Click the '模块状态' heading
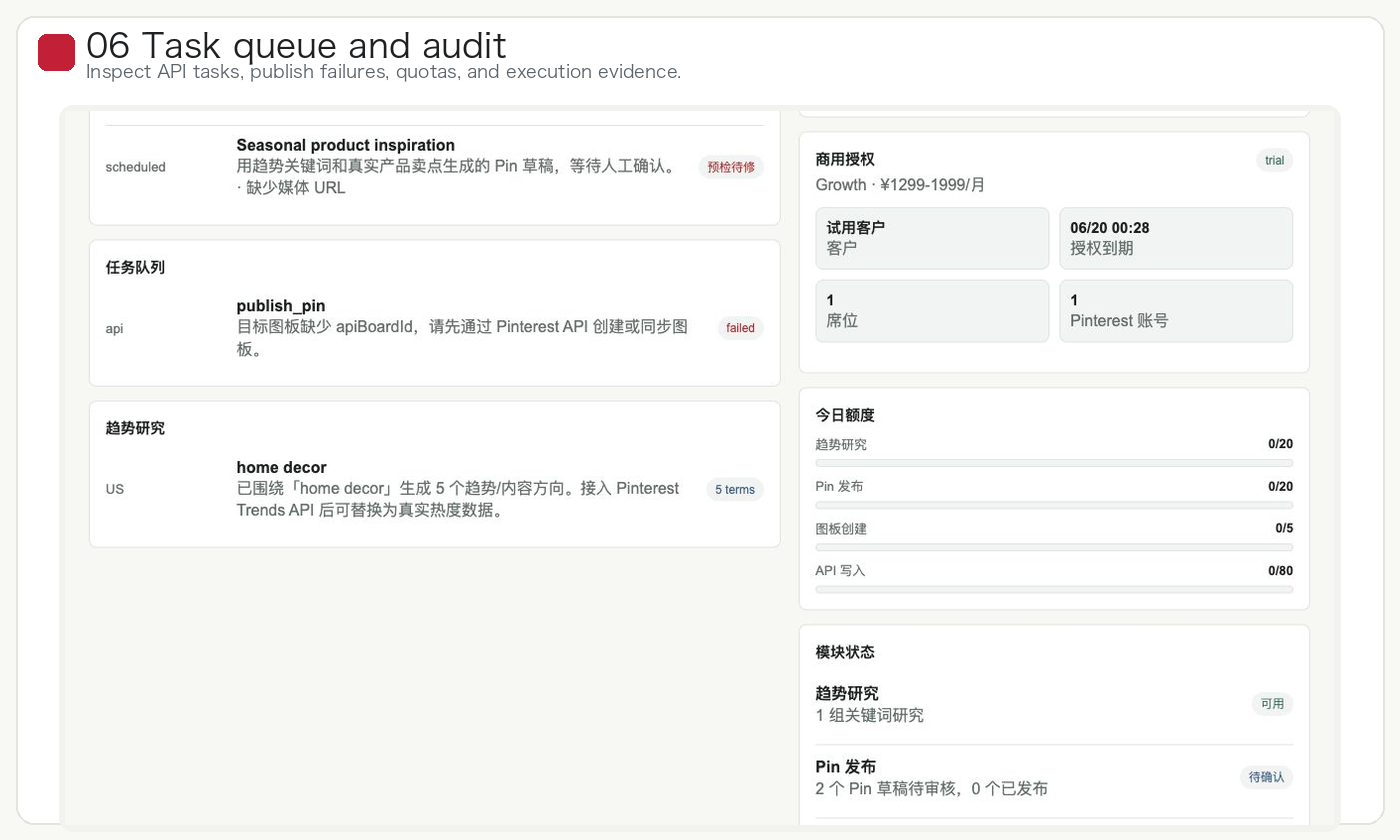The width and height of the screenshot is (1400, 840). (x=845, y=652)
